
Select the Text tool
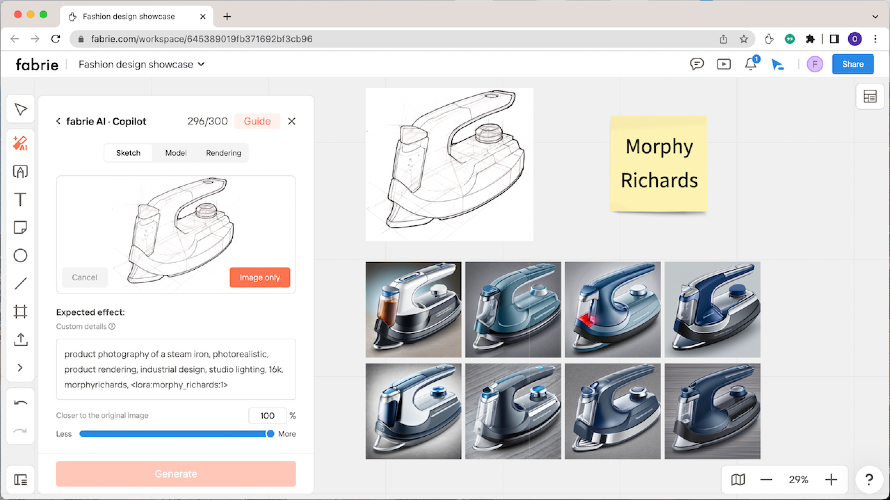(20, 199)
